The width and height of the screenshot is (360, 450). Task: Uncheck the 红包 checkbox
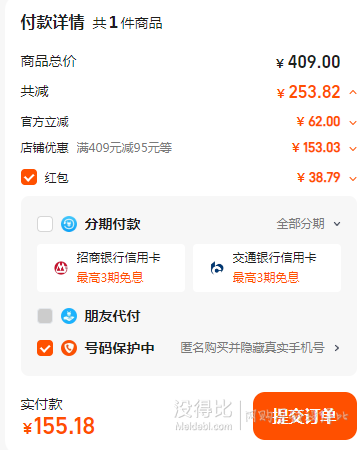click(29, 177)
